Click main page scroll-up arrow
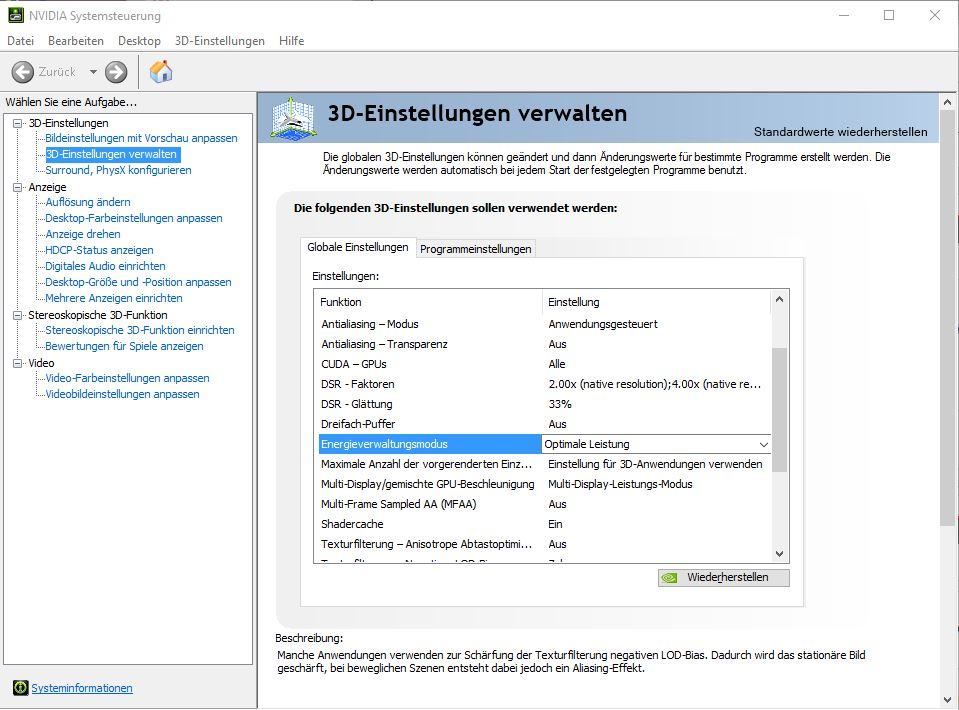Viewport: 959px width, 710px height. 947,102
